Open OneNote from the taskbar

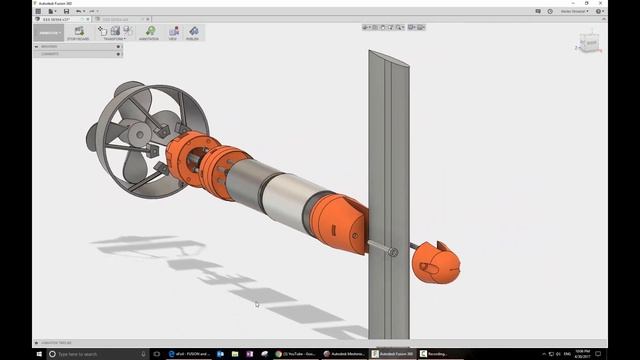point(250,354)
